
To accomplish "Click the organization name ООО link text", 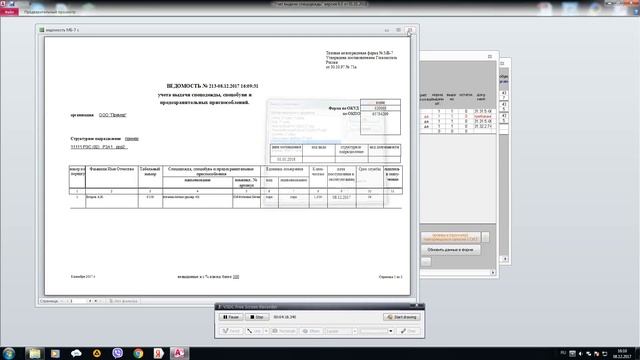I will pos(113,115).
